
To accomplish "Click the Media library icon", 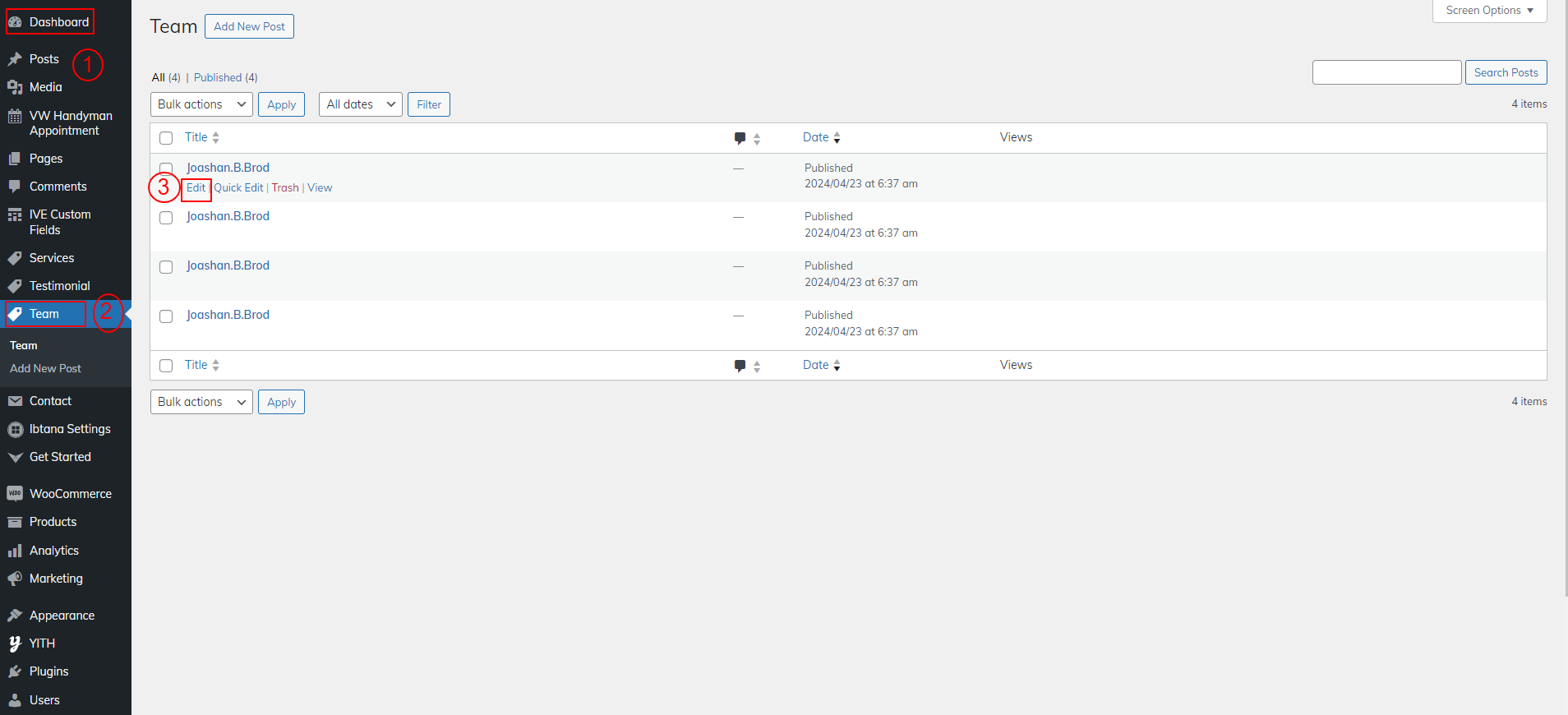I will (15, 87).
